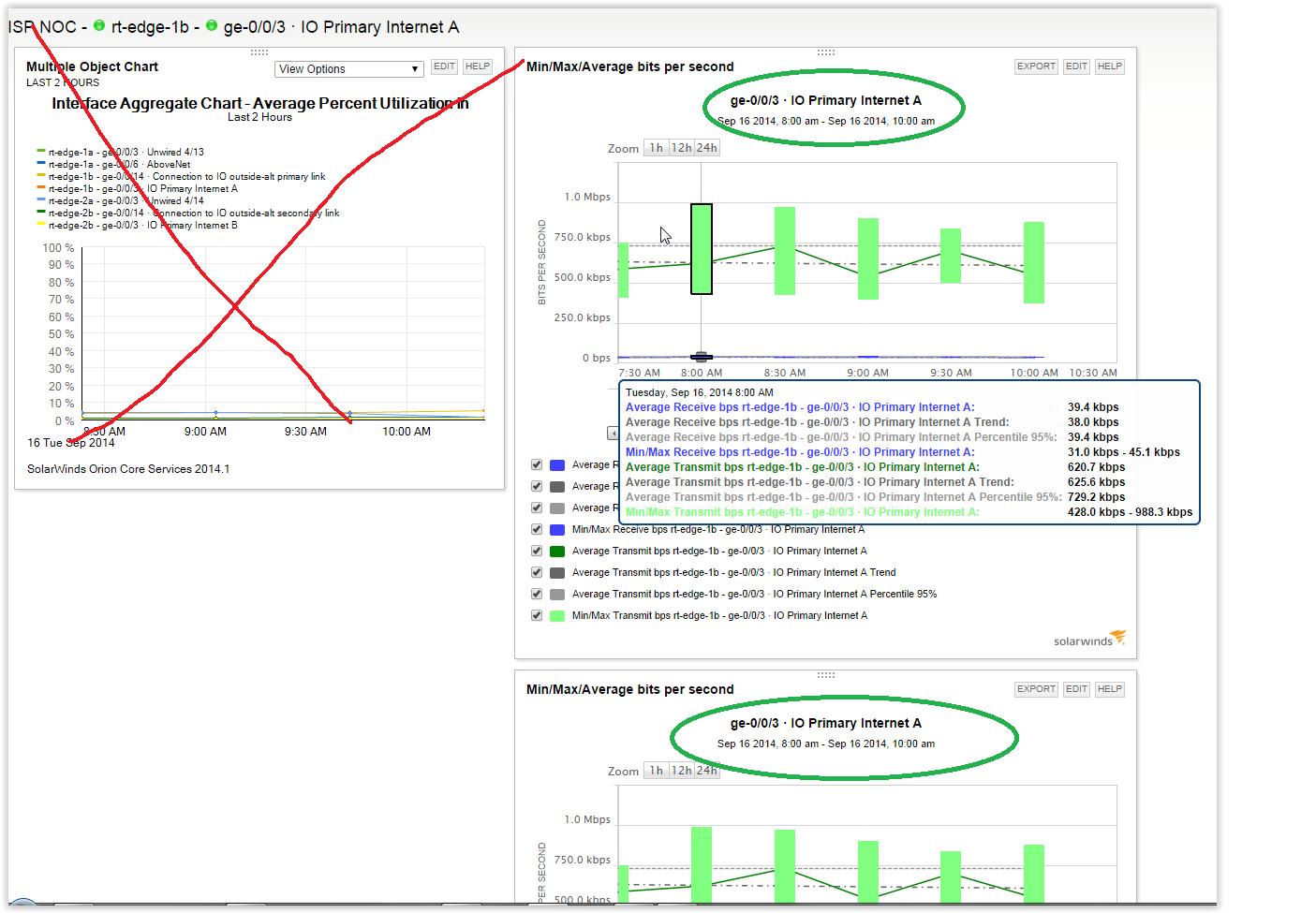The width and height of the screenshot is (1316, 913).
Task: Click tooltip value '620.7 kbps'
Action: pyautogui.click(x=1096, y=467)
